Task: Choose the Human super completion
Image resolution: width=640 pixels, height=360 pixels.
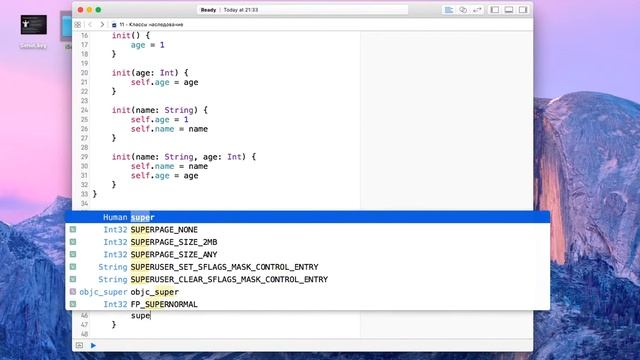Action: tap(308, 217)
